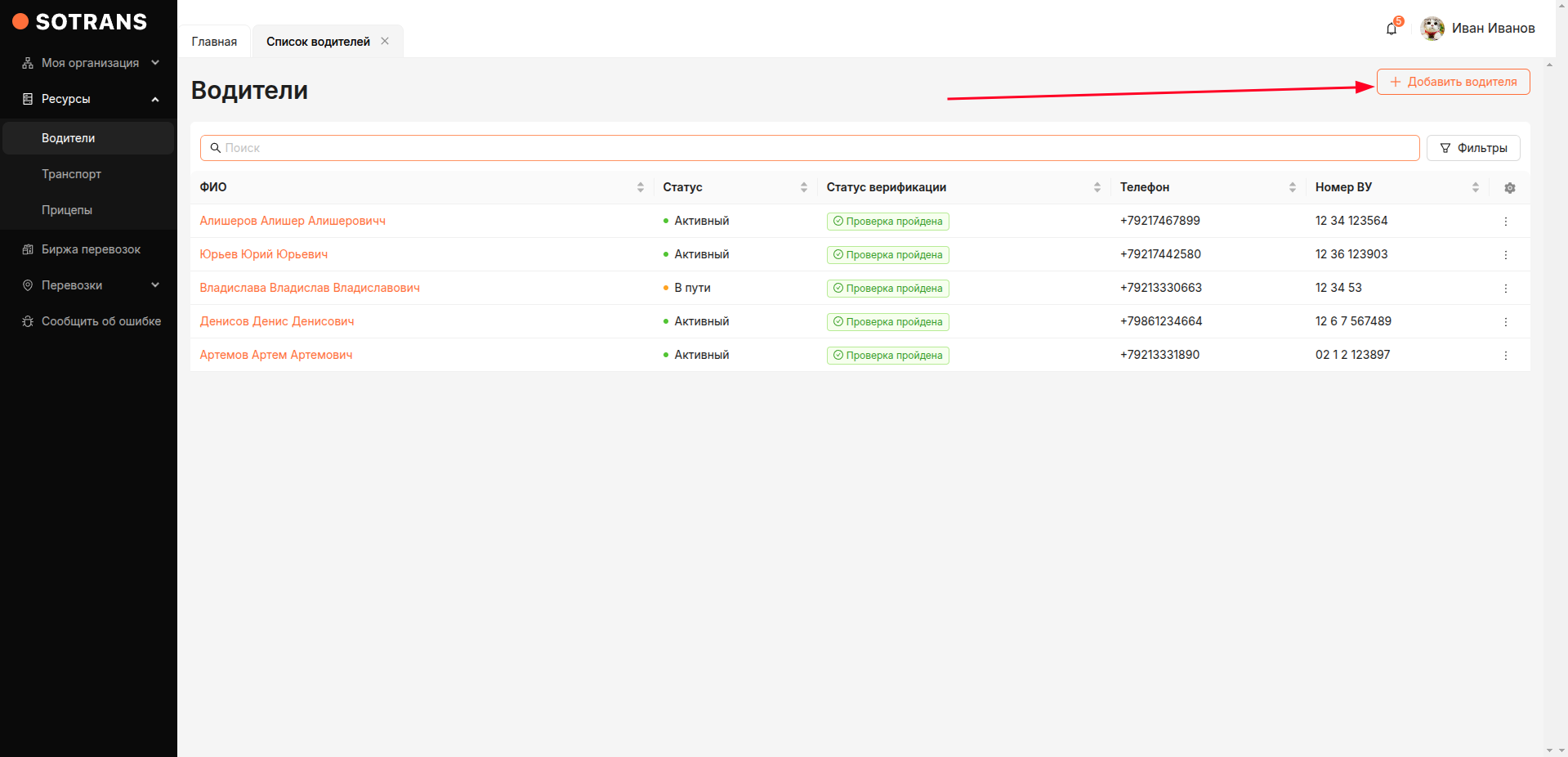Open driver Юрьев Юрий Юрьевич link
Viewport: 1568px width, 757px height.
coord(263,254)
